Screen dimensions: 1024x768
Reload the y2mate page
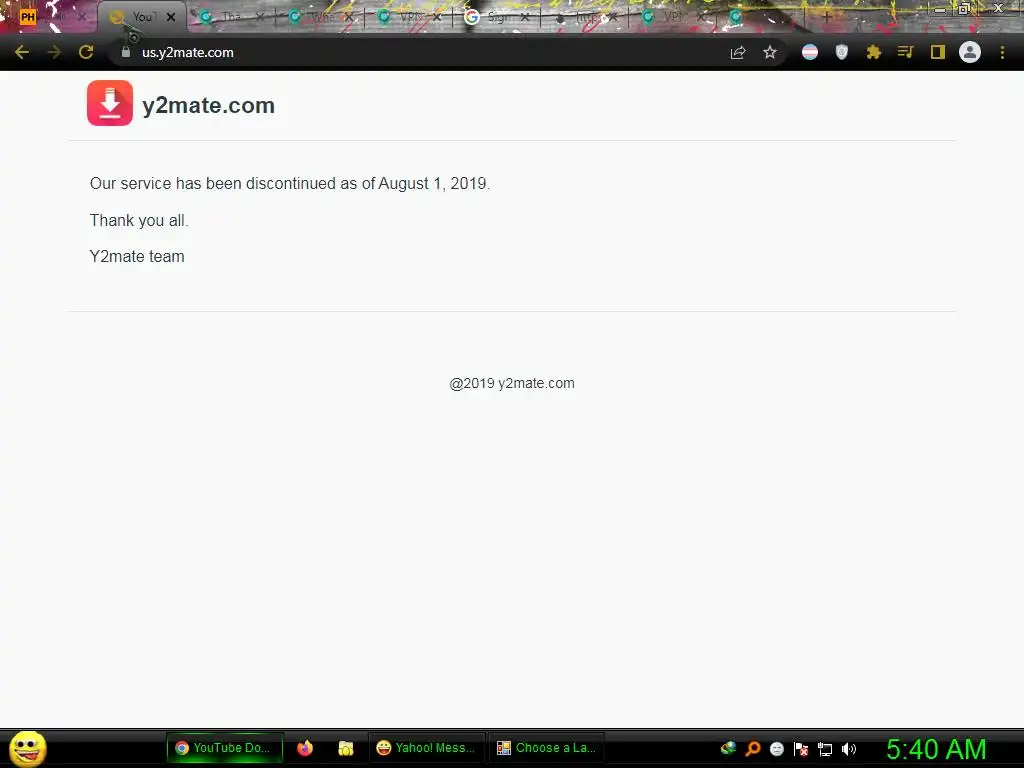86,52
